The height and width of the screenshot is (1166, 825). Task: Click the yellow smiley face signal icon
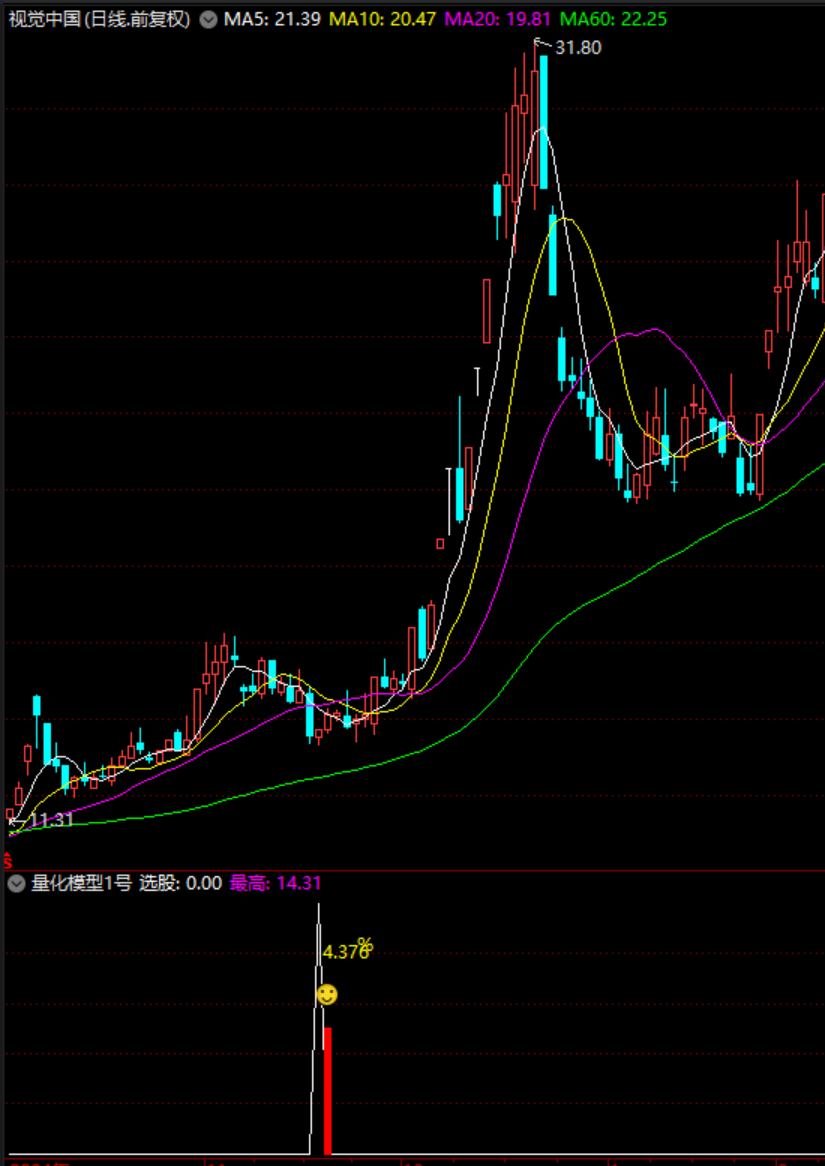[x=327, y=995]
